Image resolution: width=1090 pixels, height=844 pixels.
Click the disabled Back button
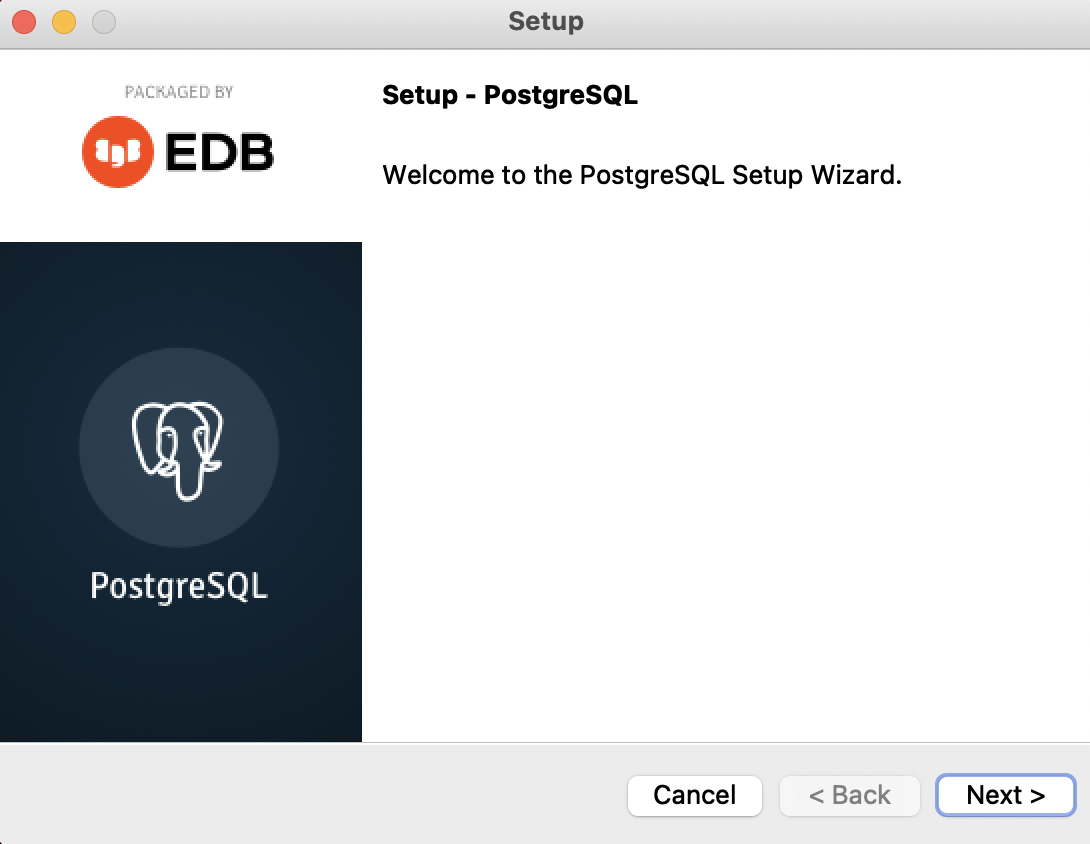(849, 796)
